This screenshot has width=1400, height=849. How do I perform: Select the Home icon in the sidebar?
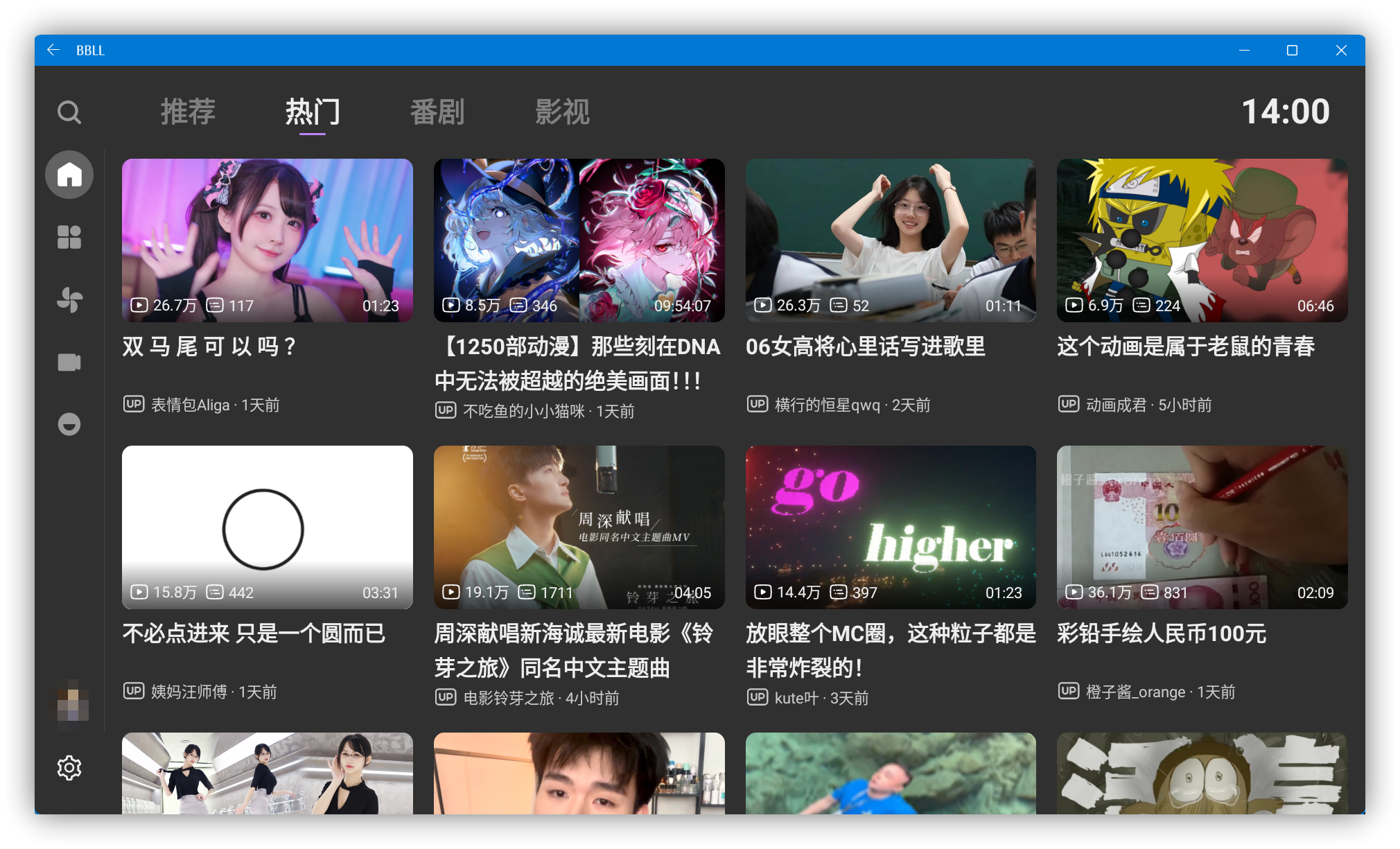pyautogui.click(x=69, y=175)
